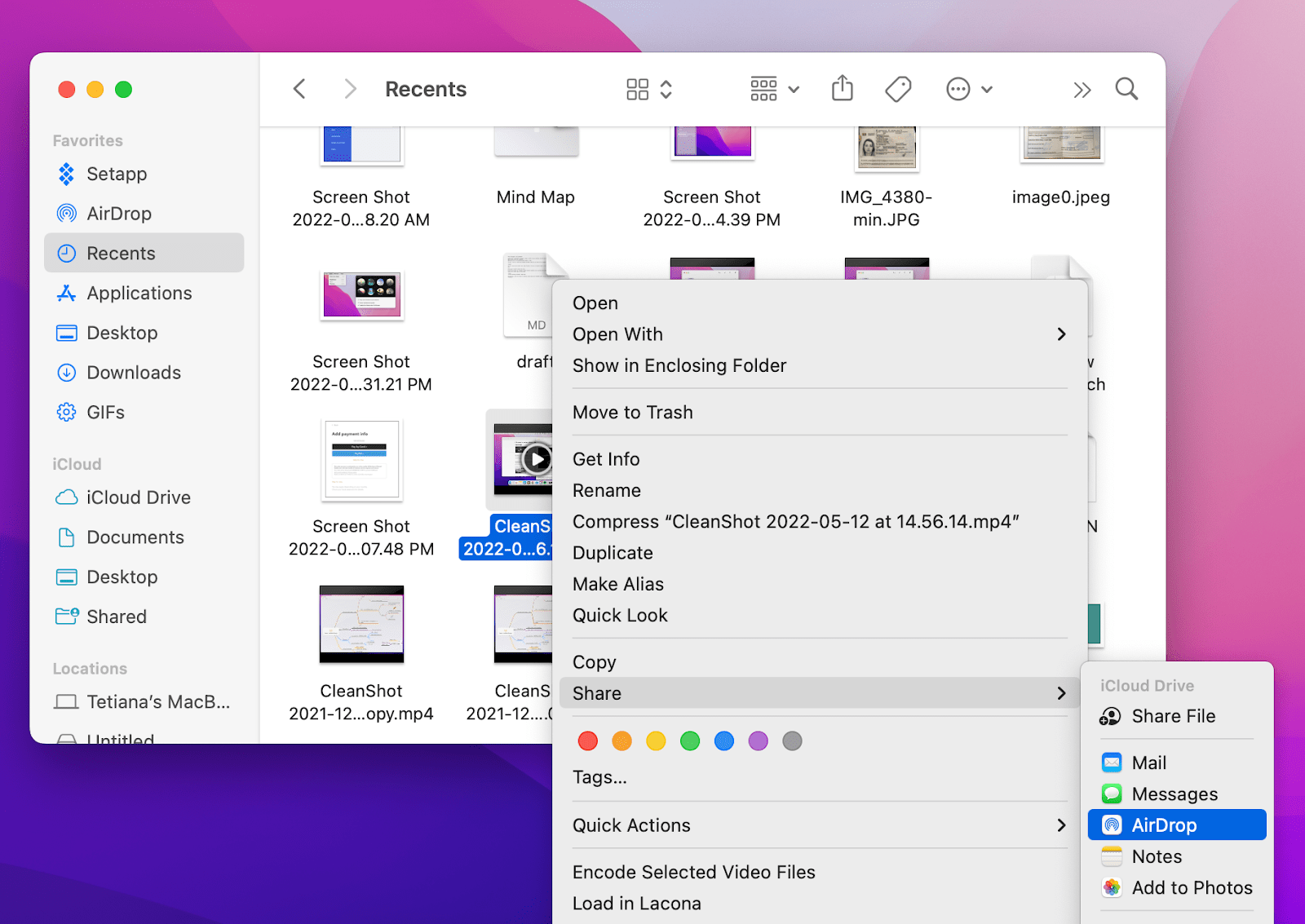
Task: Open Downloads from the sidebar
Action: point(133,372)
